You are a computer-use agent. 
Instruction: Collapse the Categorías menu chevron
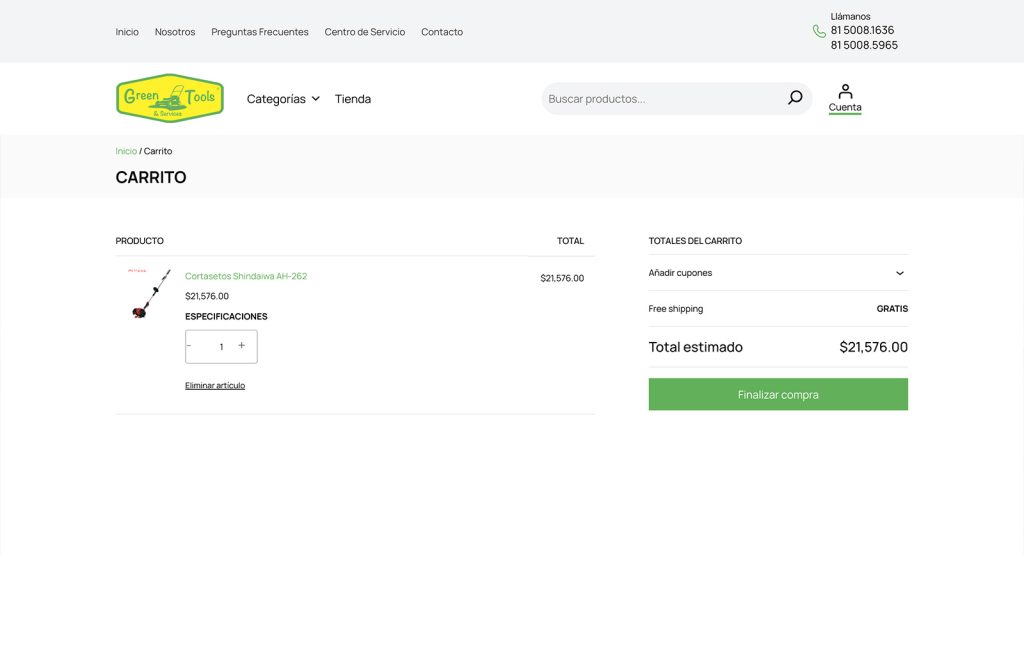point(316,98)
